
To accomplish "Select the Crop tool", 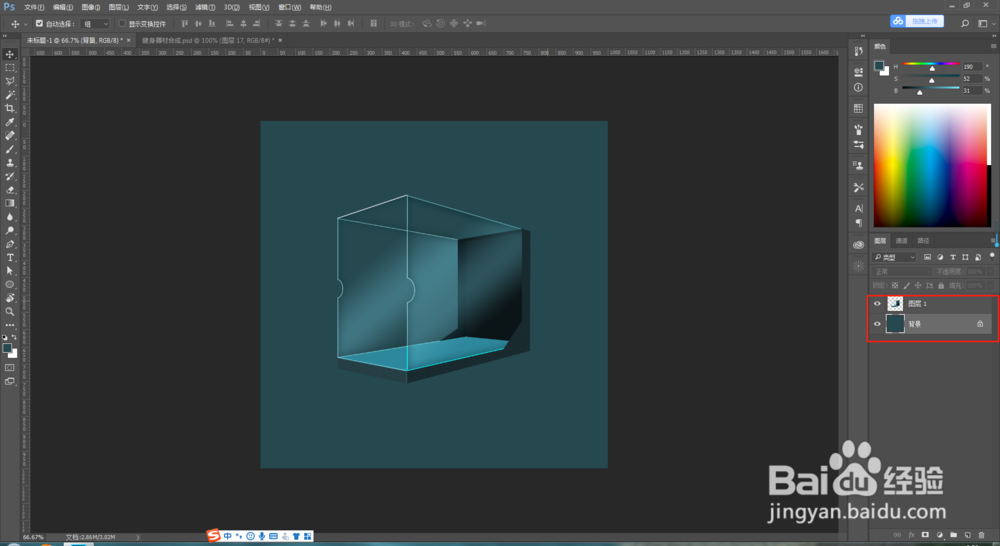I will (10, 108).
